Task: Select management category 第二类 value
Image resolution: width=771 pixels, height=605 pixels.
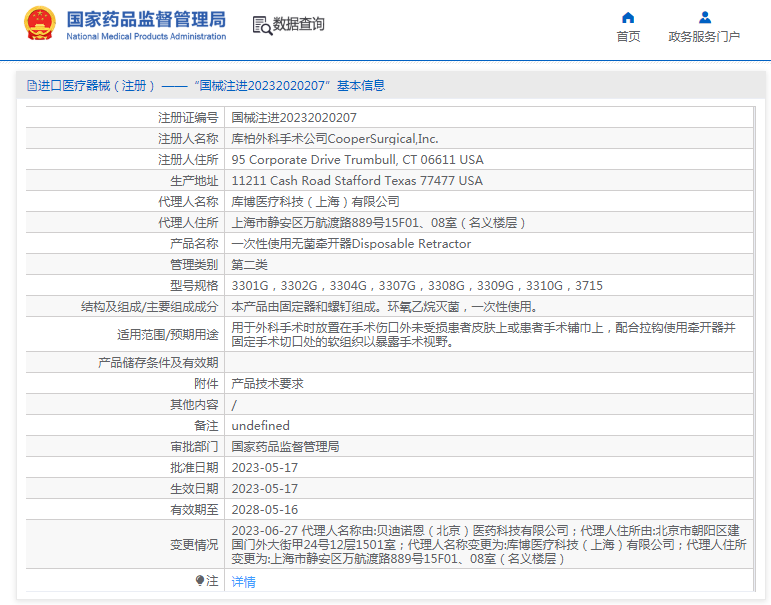Action: [x=249, y=265]
